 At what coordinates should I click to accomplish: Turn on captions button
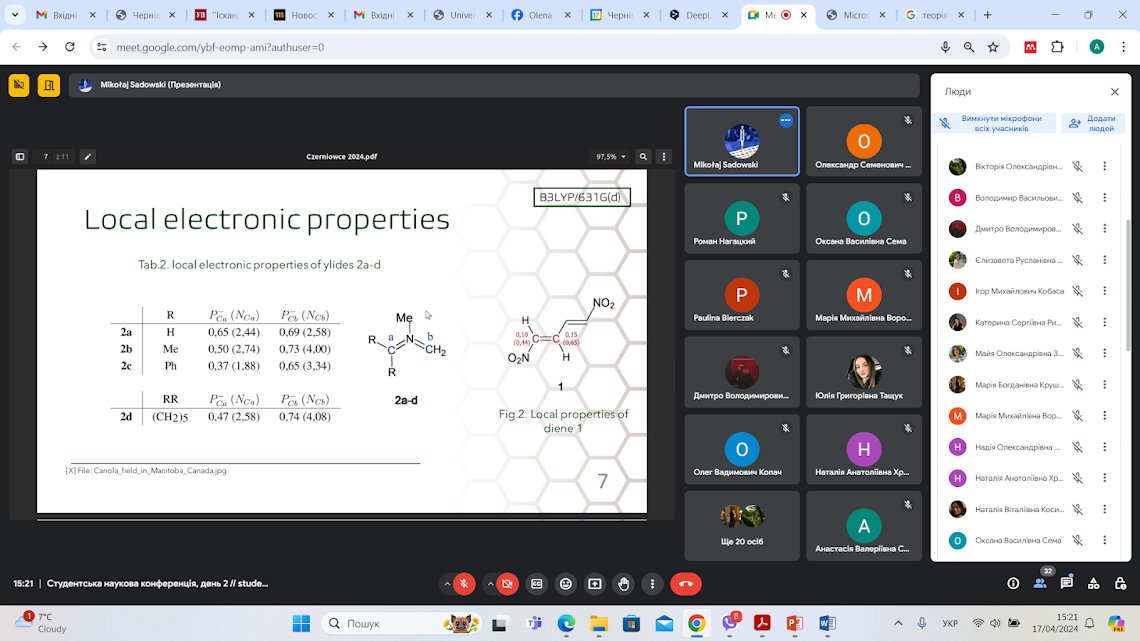click(x=537, y=584)
